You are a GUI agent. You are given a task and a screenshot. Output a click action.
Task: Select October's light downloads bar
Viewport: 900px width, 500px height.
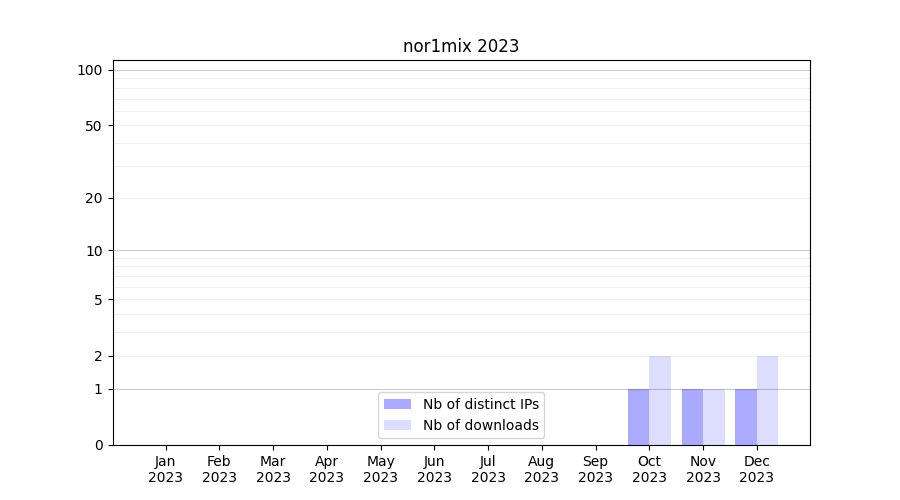click(x=660, y=400)
